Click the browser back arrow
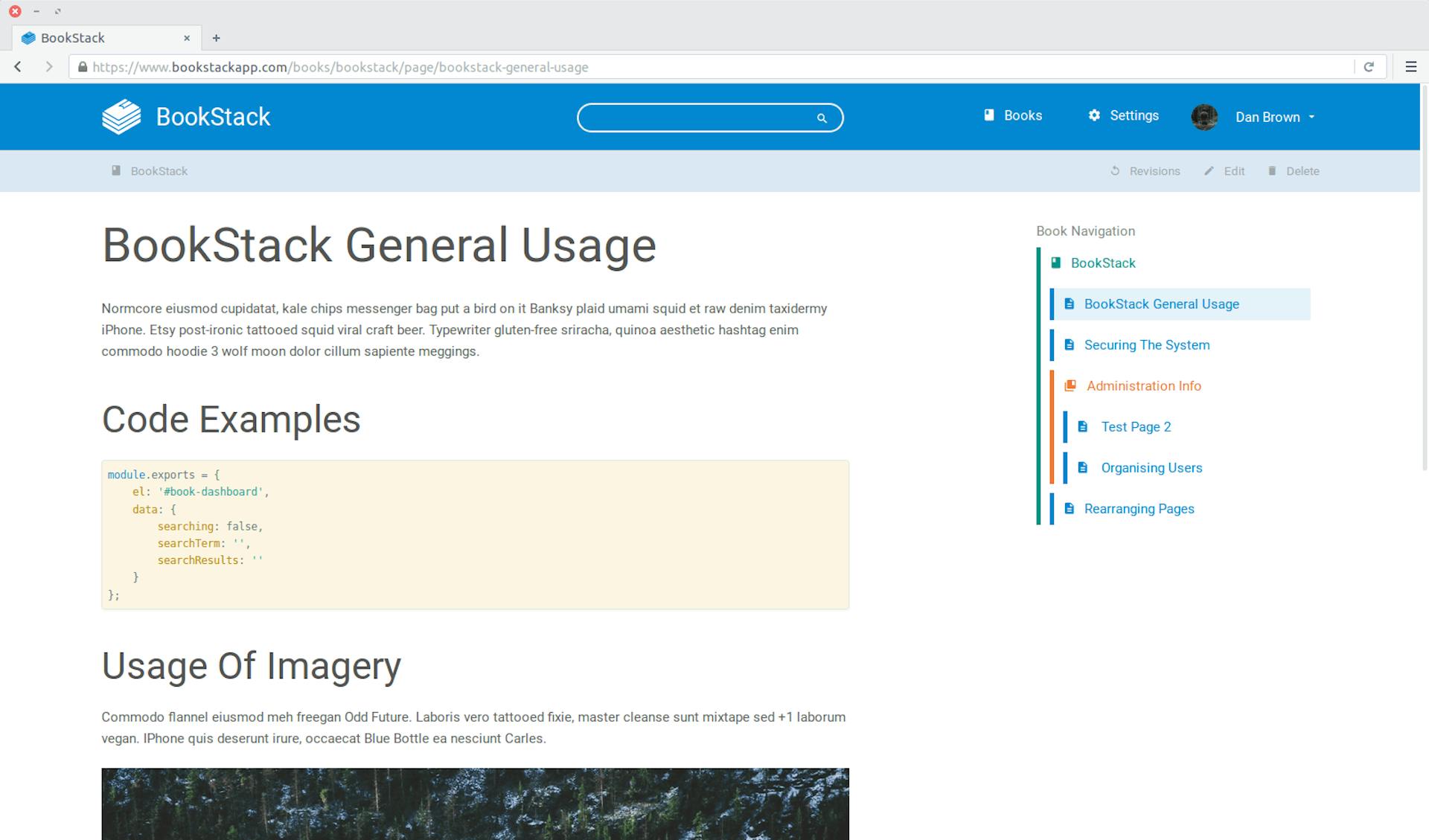The width and height of the screenshot is (1429, 840). [x=17, y=66]
